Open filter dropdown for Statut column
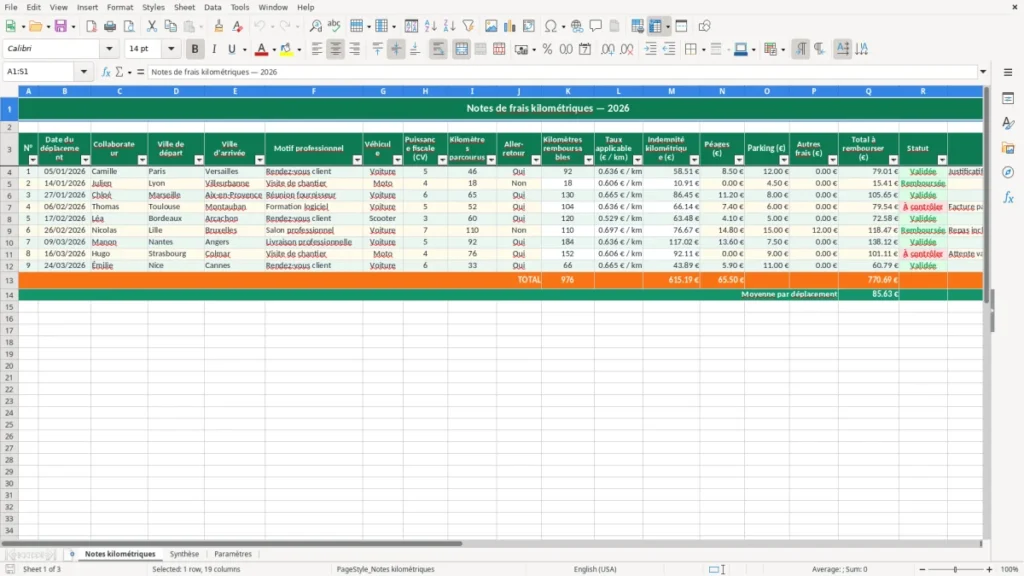The height and width of the screenshot is (576, 1024). 942,160
